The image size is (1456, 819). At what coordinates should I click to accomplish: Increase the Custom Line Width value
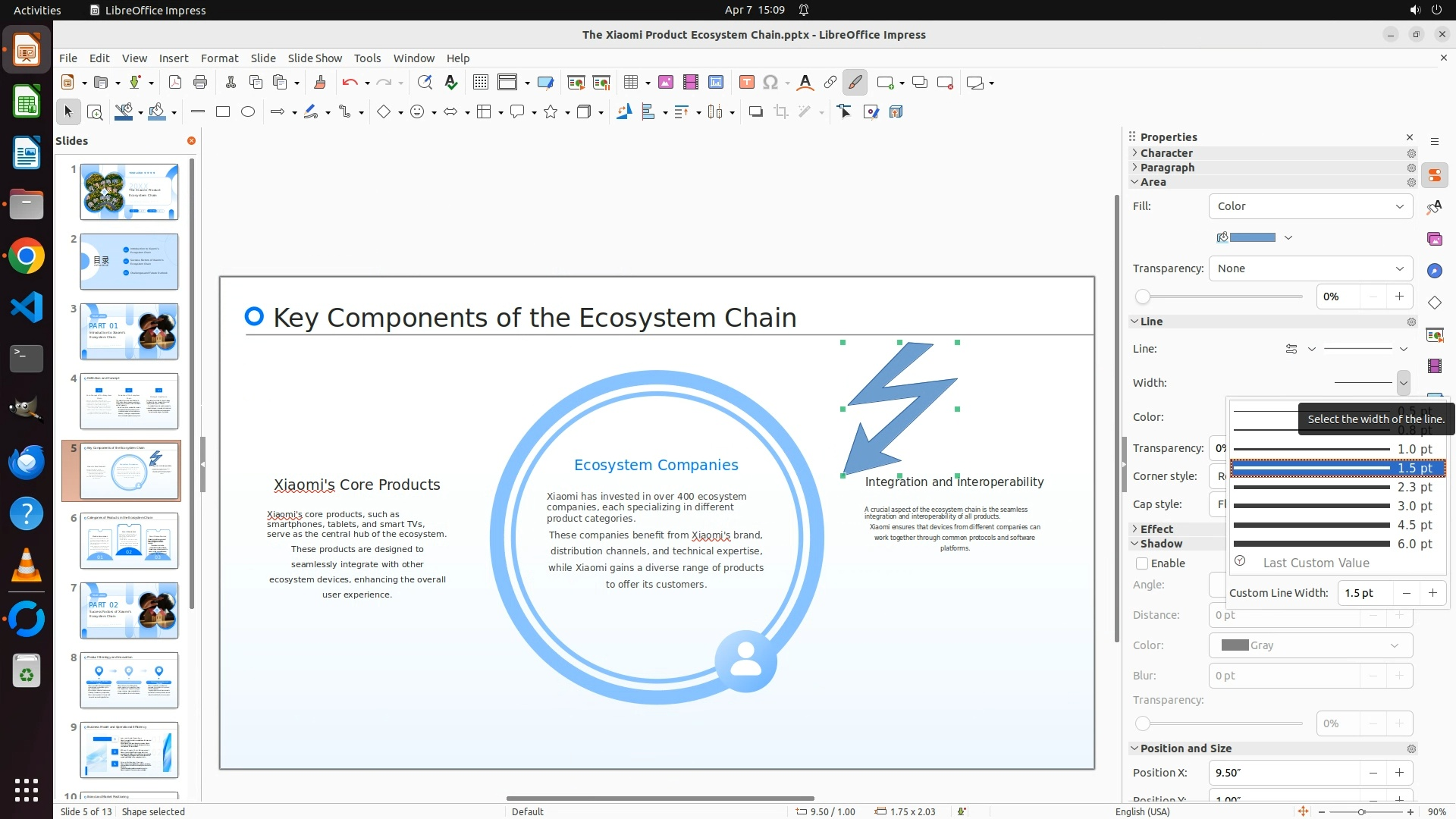pos(1432,593)
